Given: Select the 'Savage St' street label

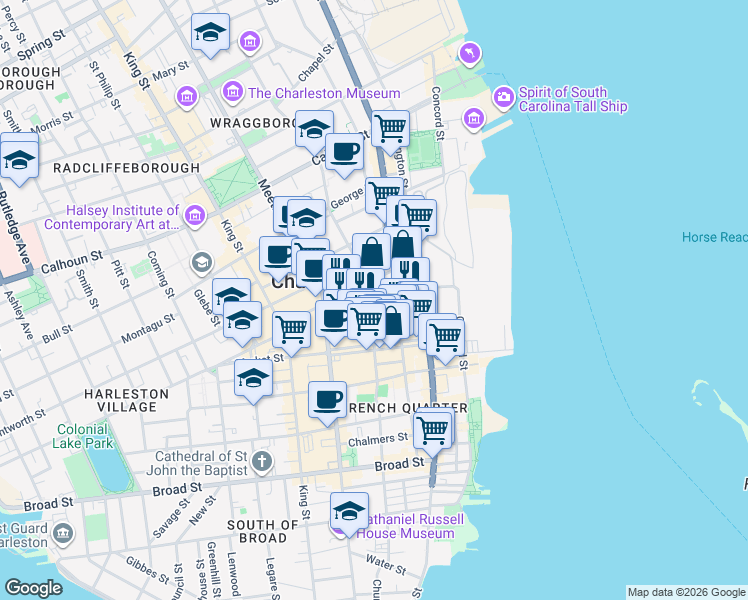Looking at the screenshot, I should coord(172,518).
